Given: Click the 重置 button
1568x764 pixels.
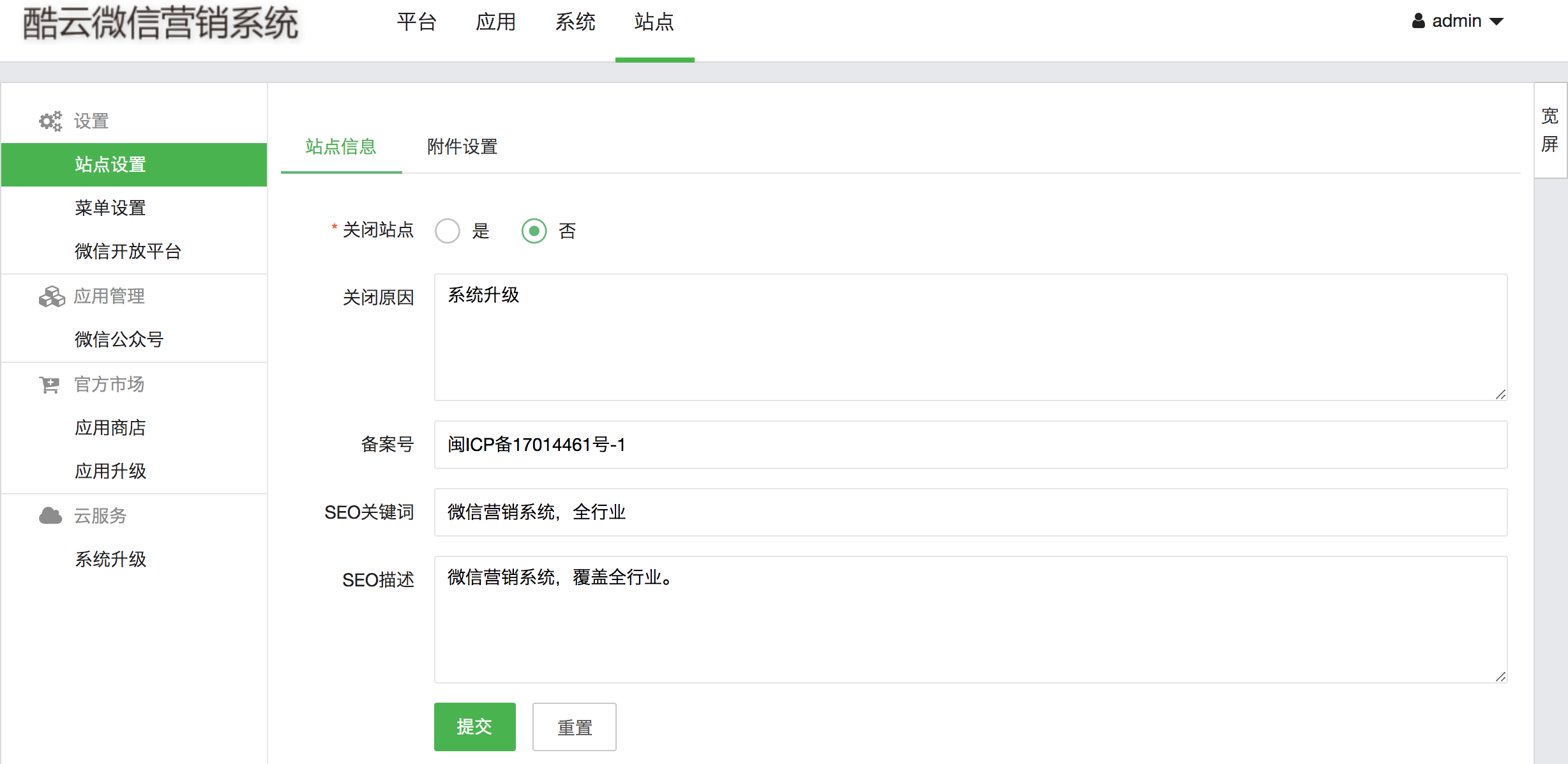Looking at the screenshot, I should 575,726.
